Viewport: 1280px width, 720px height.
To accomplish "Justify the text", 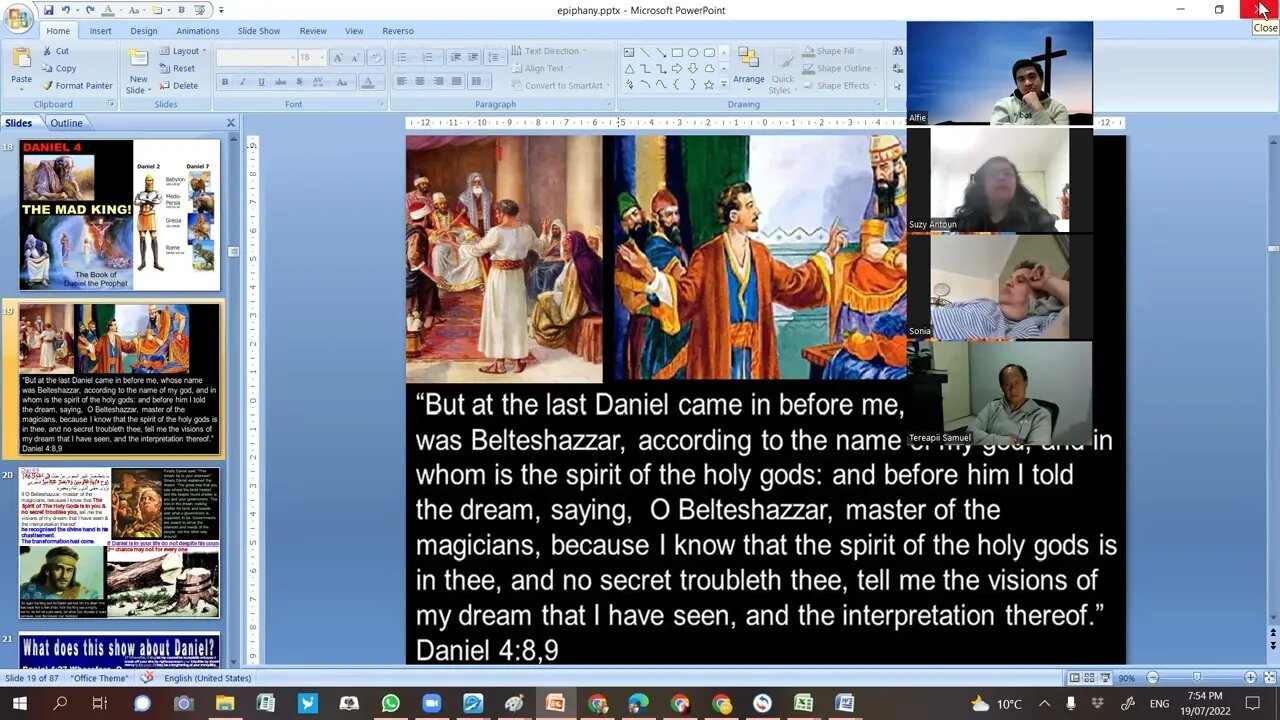I will coord(457,82).
